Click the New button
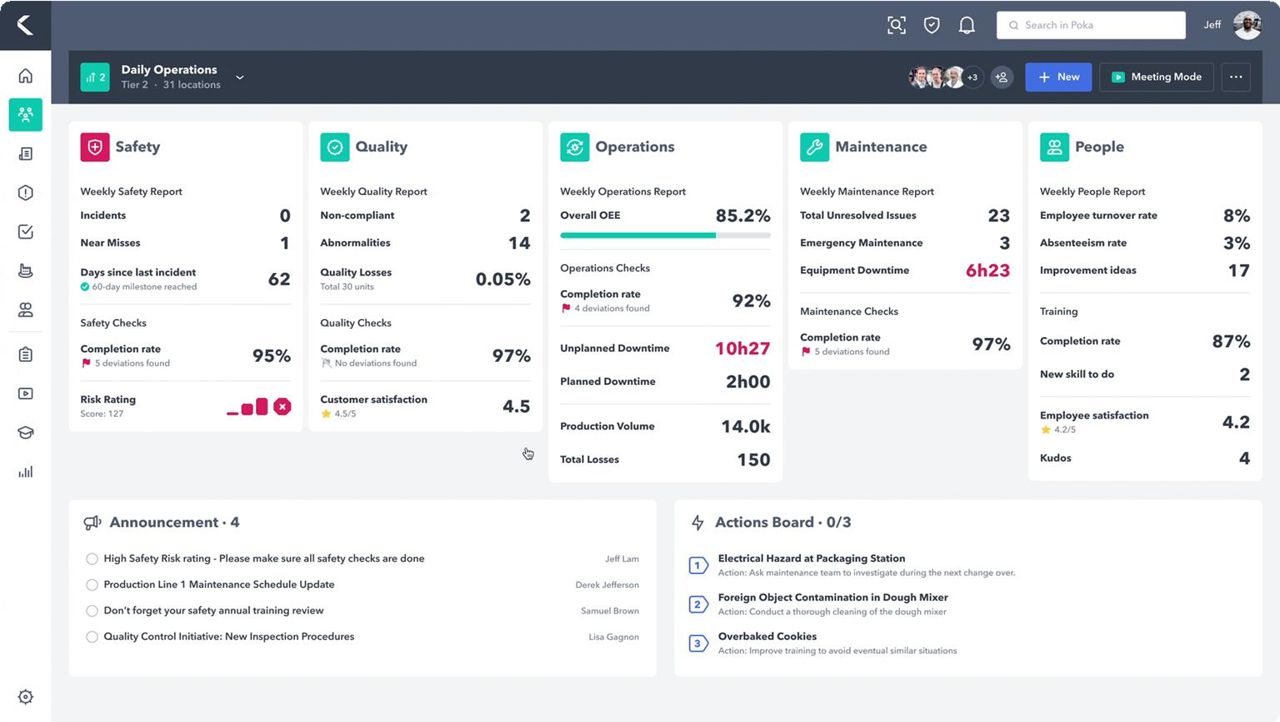Screen dimensions: 1280x722 (1058, 77)
